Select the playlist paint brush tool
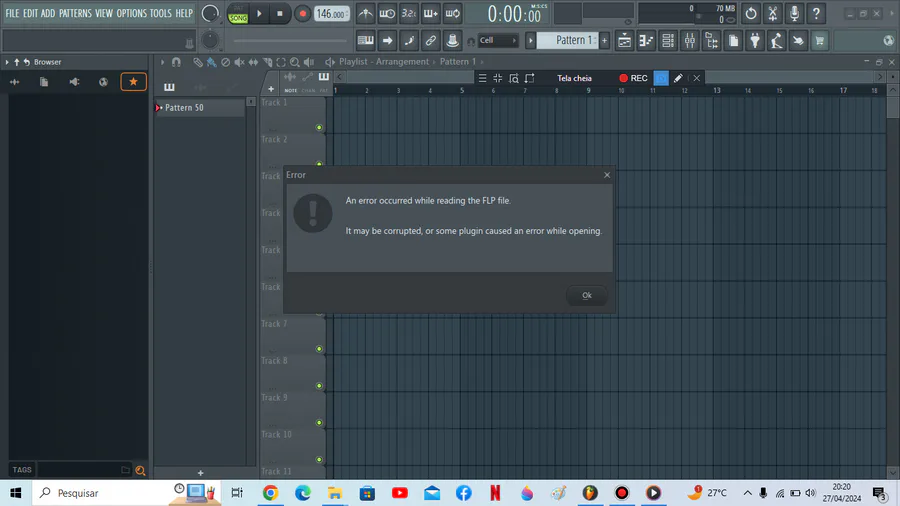The image size is (900, 506). click(212, 62)
